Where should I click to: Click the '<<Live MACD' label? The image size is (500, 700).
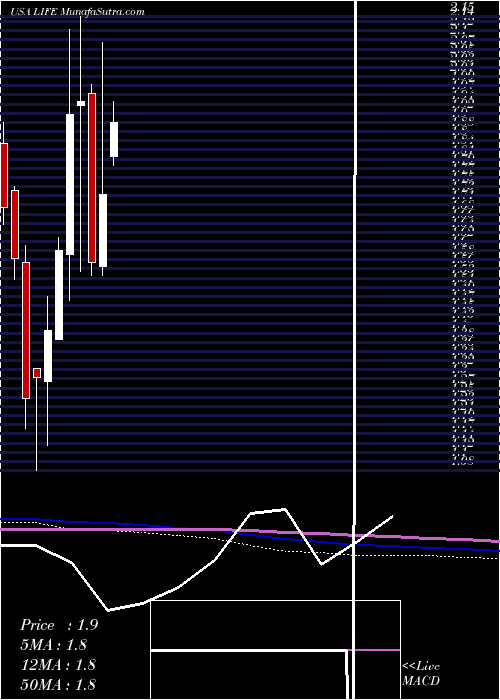coord(421,673)
